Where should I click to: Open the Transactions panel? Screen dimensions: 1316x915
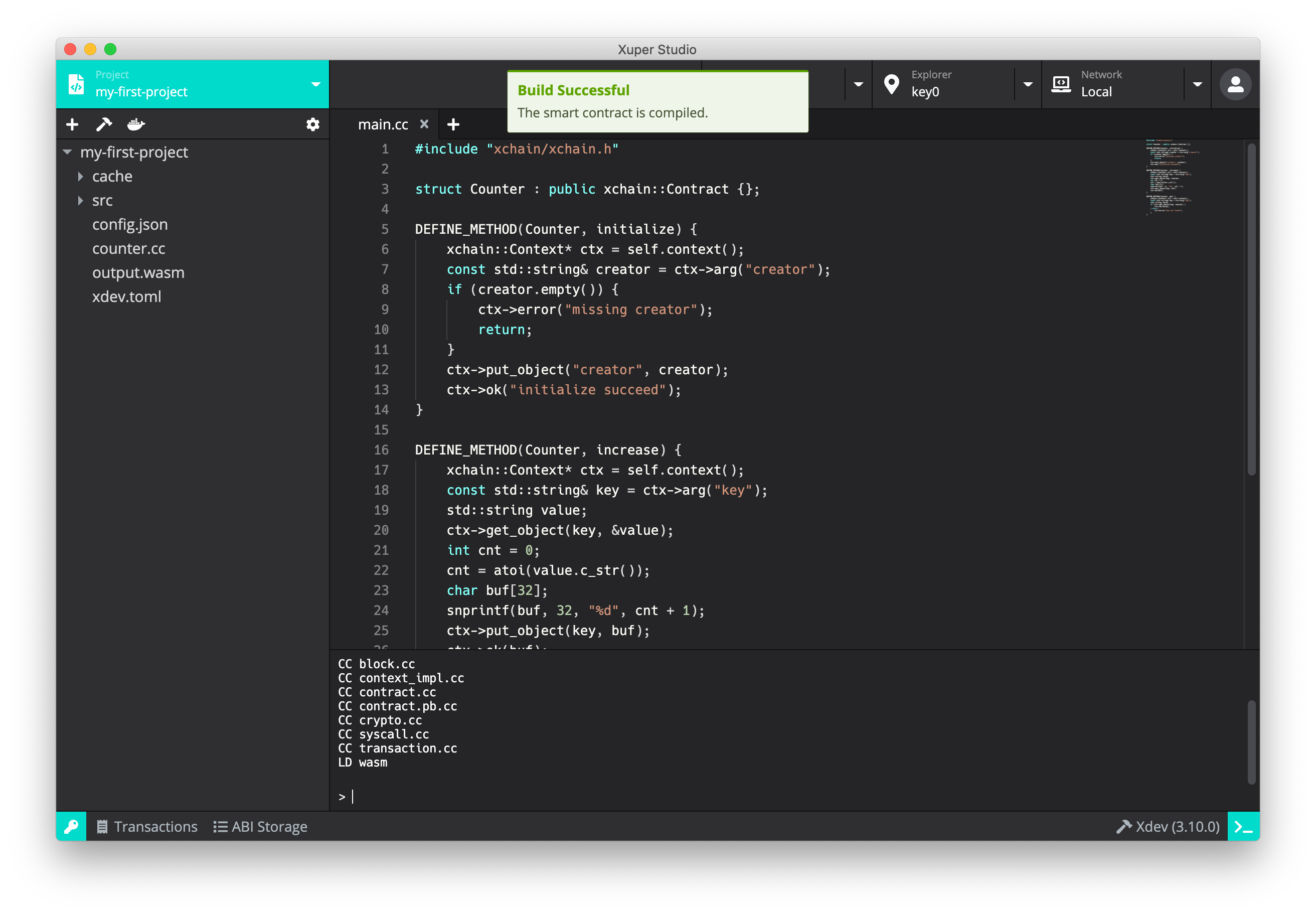click(x=147, y=826)
